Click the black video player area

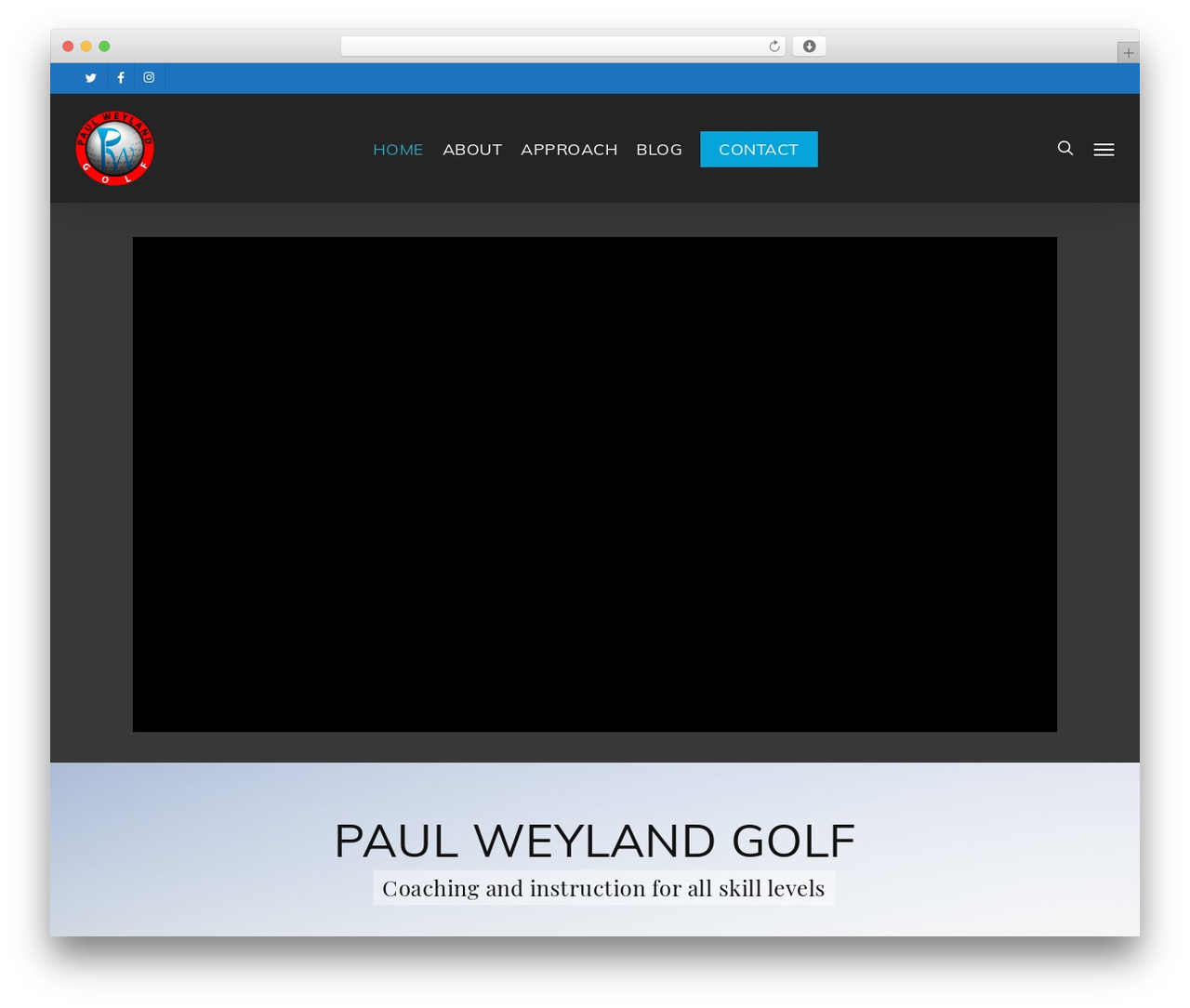[595, 484]
